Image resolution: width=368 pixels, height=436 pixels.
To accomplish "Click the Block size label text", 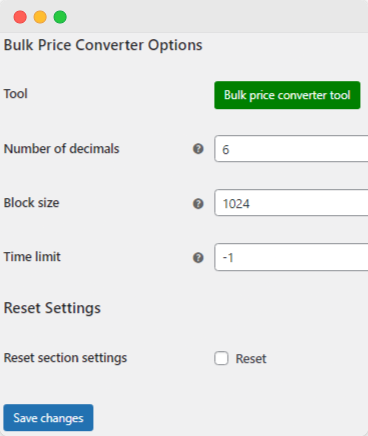I will click(x=31, y=203).
